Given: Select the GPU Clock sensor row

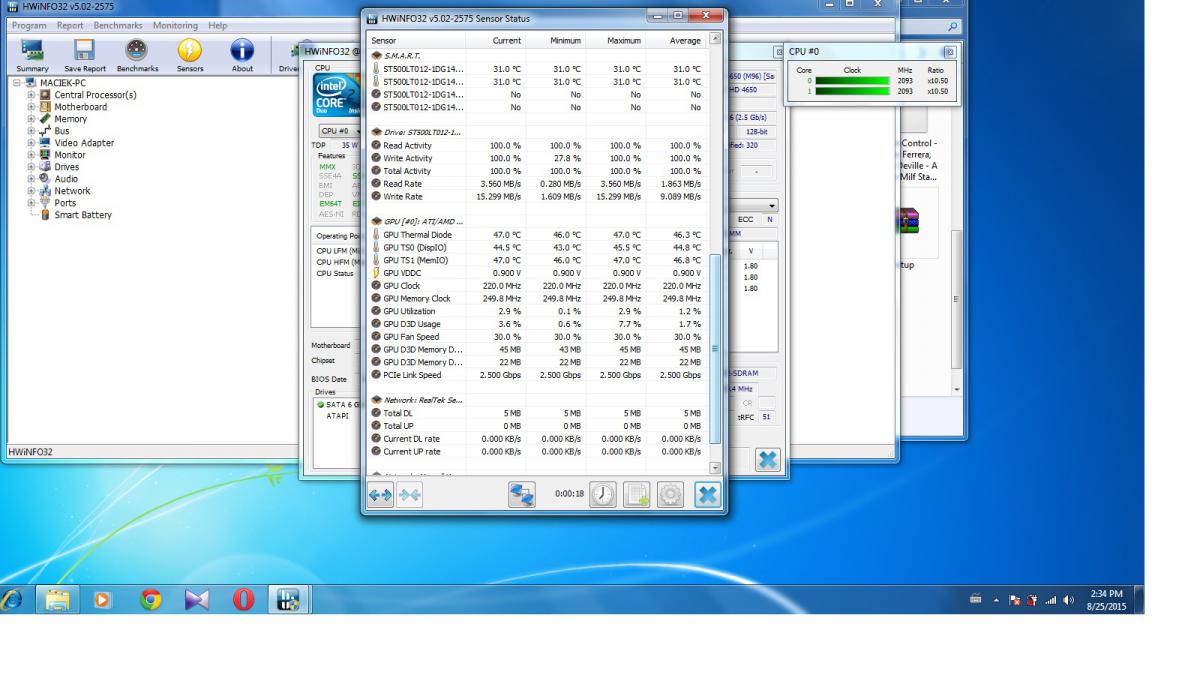Looking at the screenshot, I should 537,286.
